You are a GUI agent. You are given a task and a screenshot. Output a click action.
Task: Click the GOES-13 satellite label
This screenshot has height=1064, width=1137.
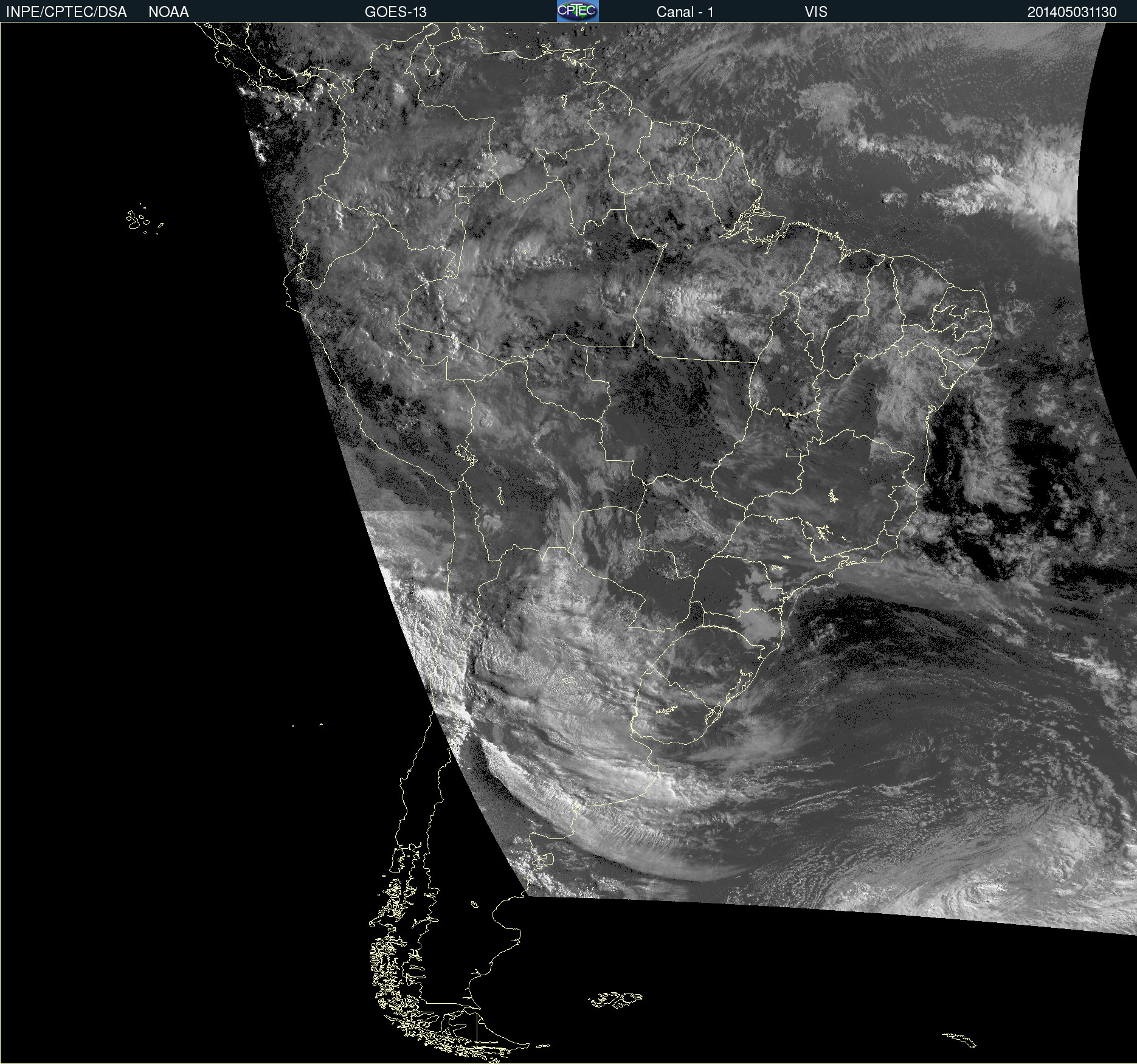click(x=396, y=12)
